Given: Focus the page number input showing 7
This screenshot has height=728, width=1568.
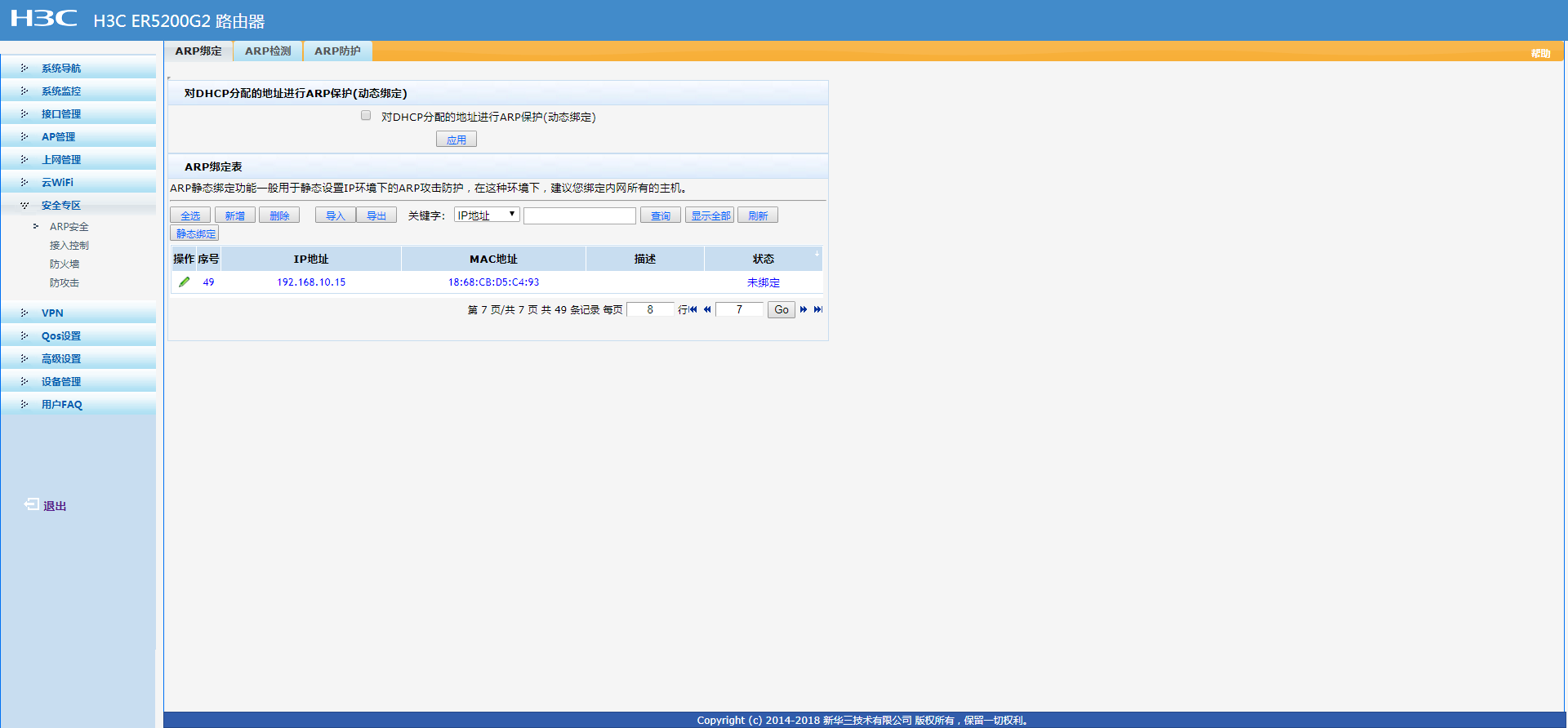Looking at the screenshot, I should 739,309.
